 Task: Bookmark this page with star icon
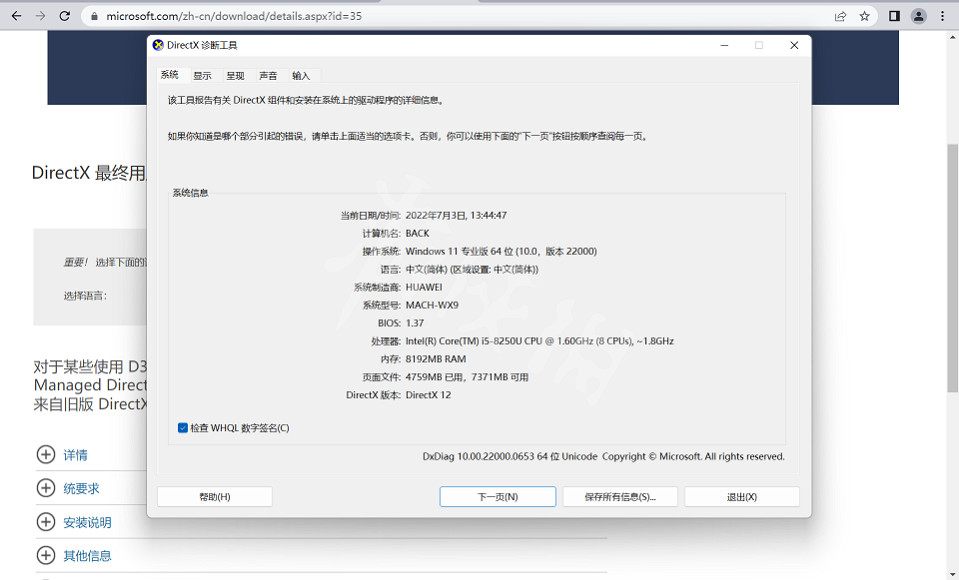pyautogui.click(x=865, y=16)
